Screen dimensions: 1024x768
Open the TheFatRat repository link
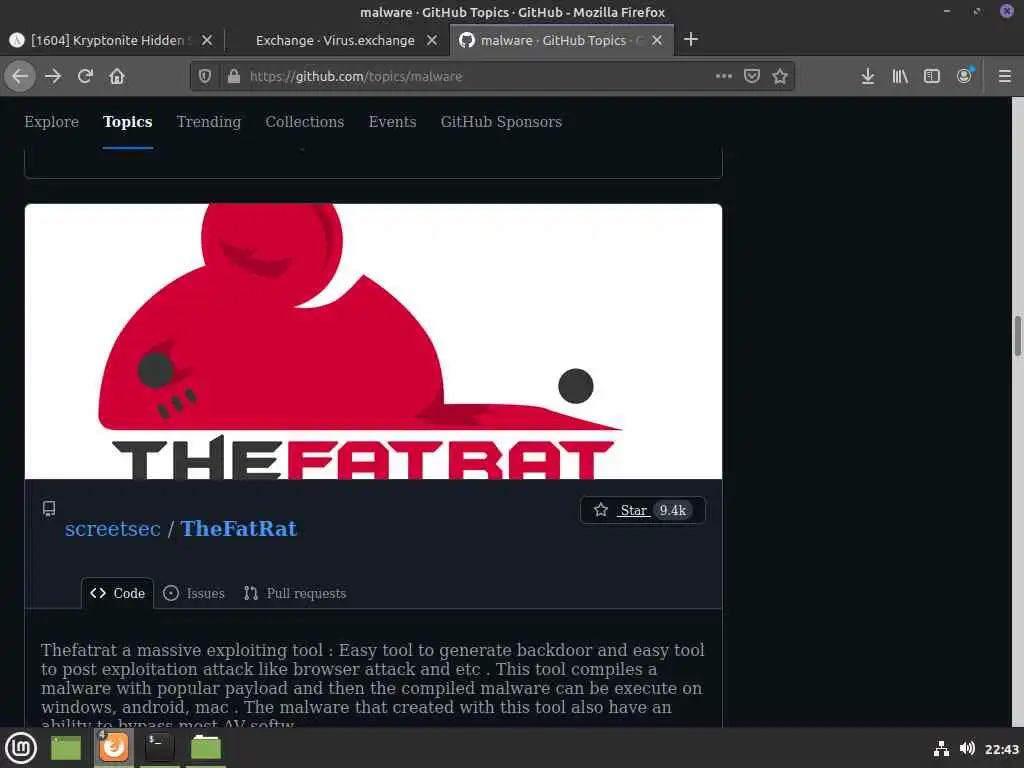pyautogui.click(x=238, y=528)
